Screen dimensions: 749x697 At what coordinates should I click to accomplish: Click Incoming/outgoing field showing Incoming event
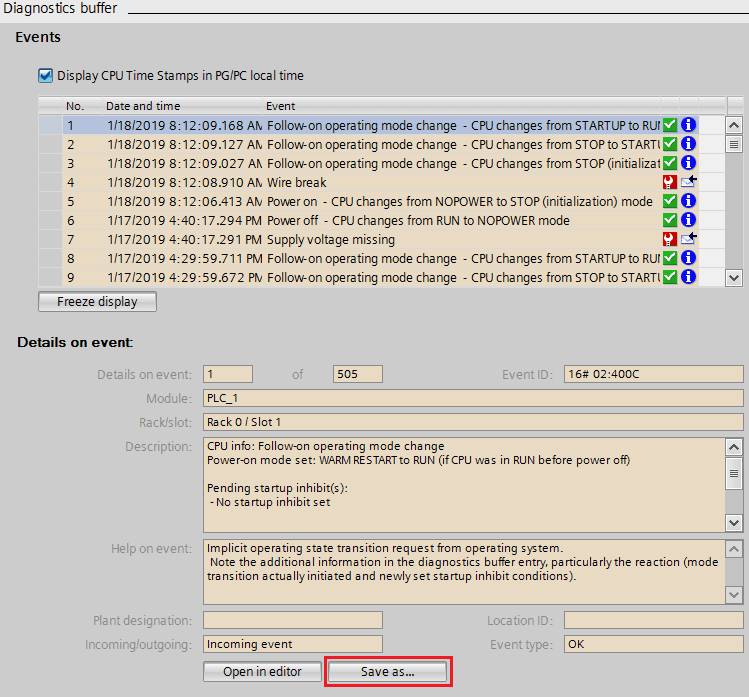coord(293,644)
